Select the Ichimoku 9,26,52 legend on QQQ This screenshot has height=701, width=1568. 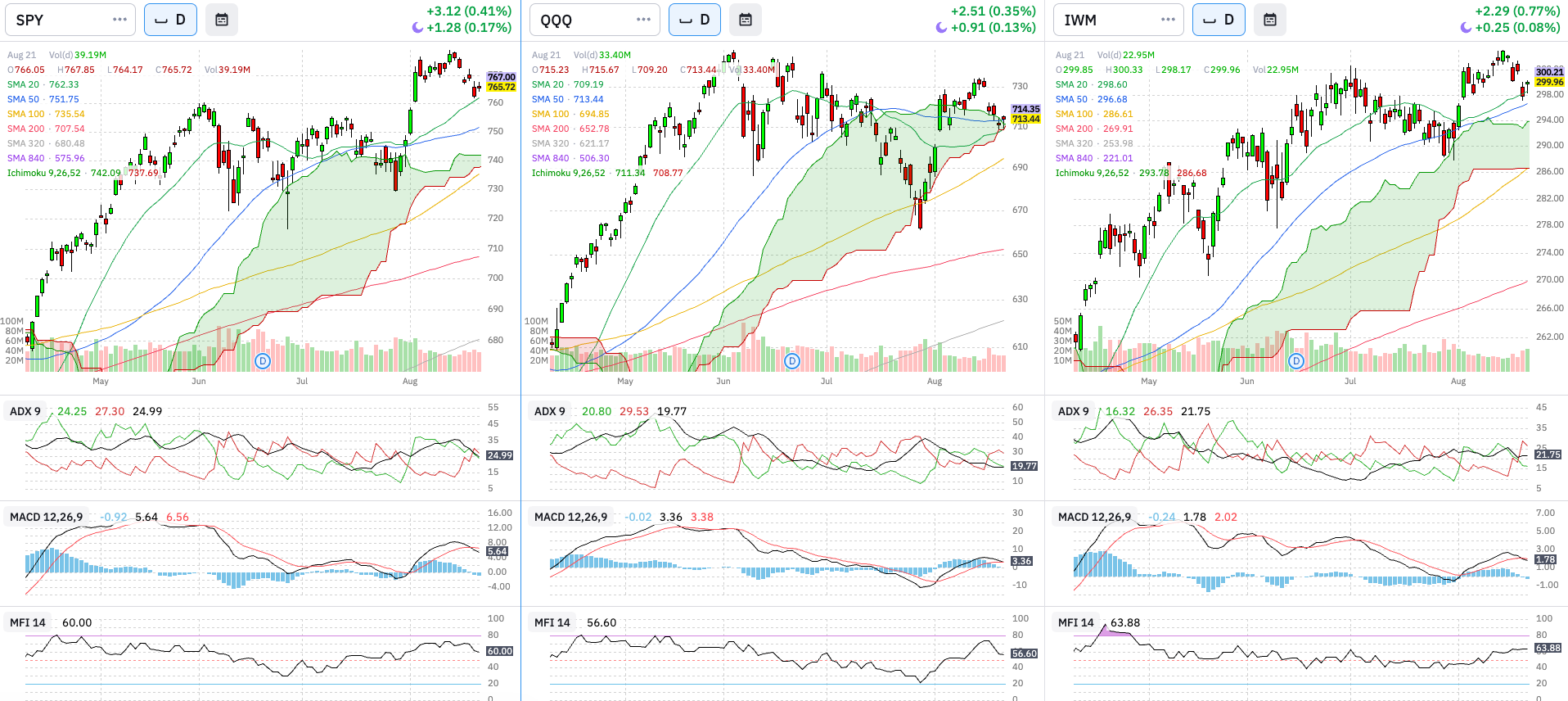pos(607,173)
